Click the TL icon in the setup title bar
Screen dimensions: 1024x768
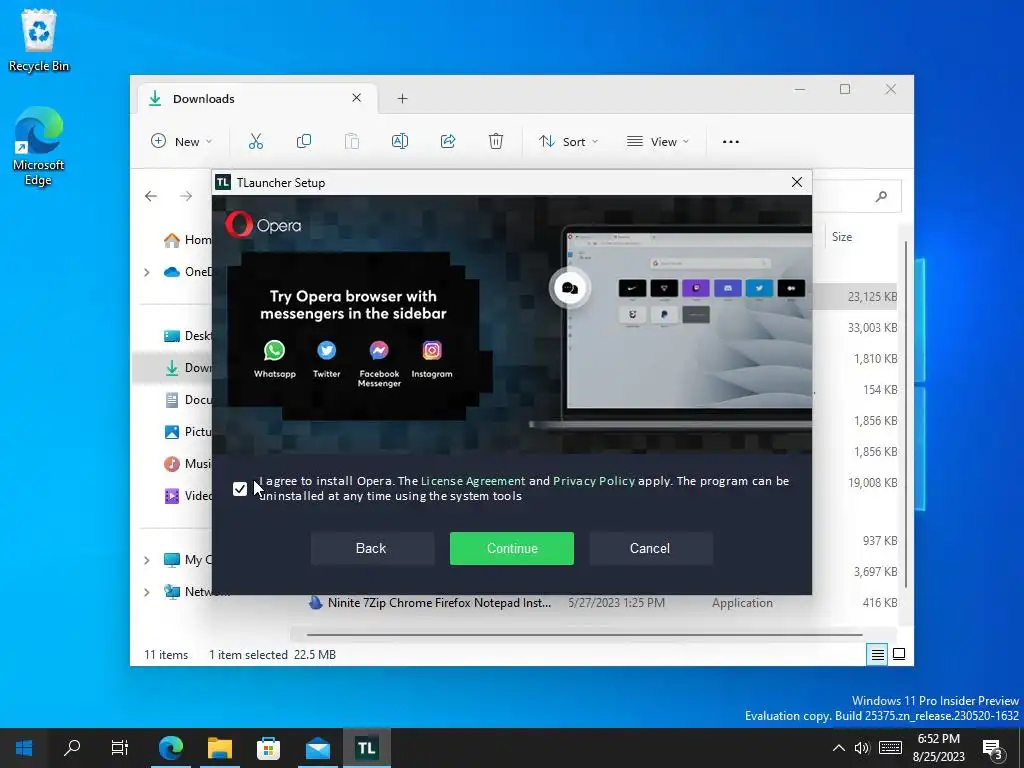[223, 182]
